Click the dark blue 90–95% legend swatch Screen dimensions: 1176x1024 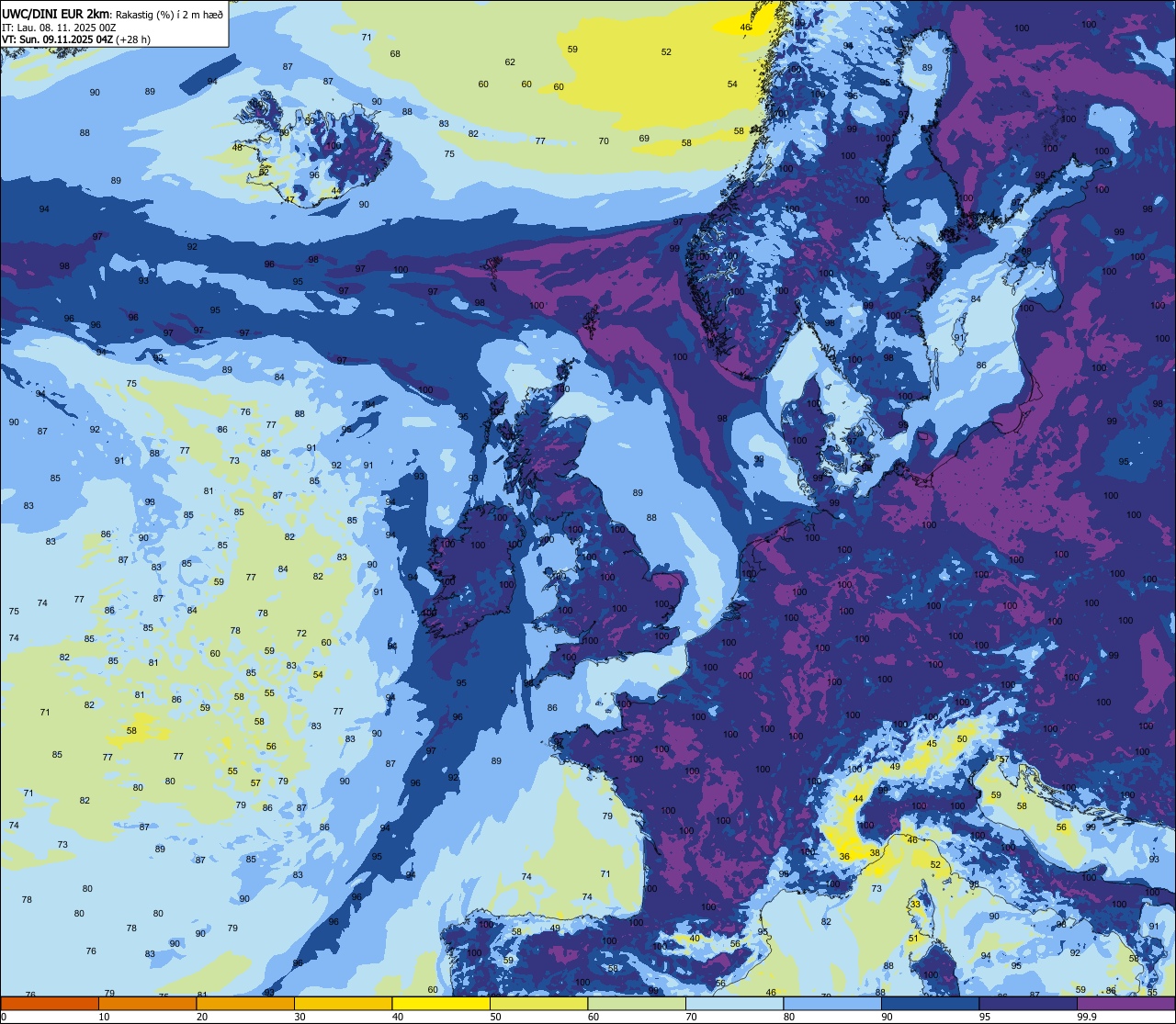tap(930, 1004)
